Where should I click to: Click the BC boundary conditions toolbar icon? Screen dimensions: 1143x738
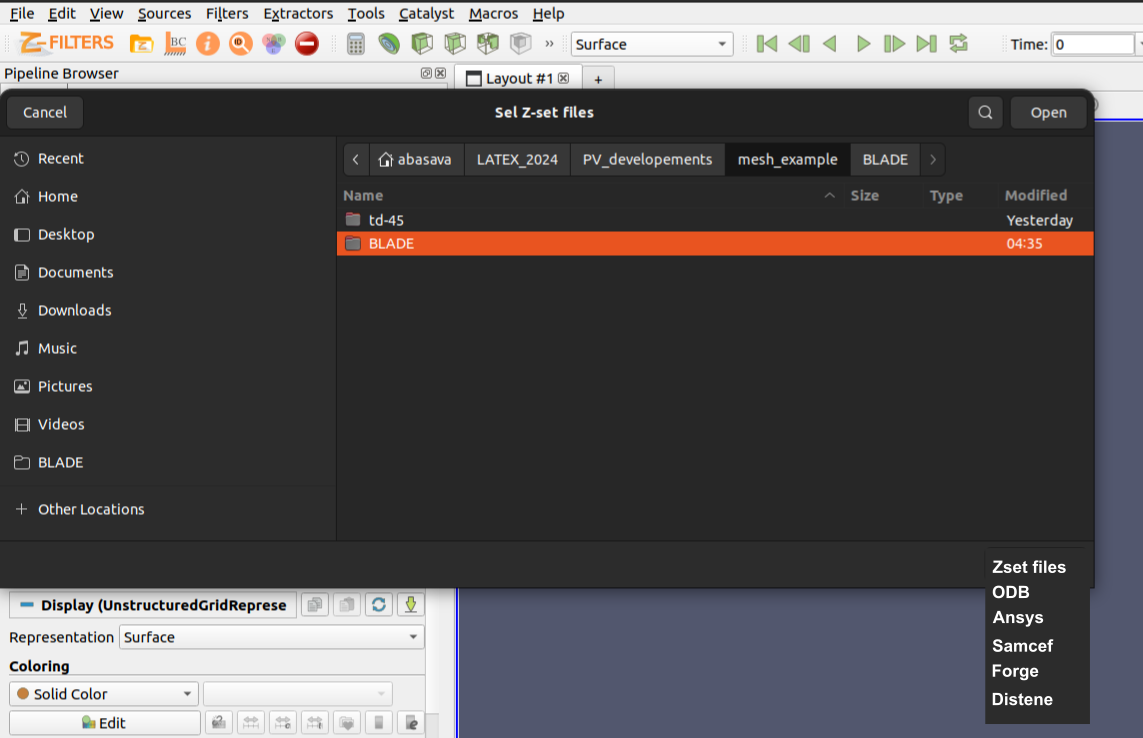(175, 44)
